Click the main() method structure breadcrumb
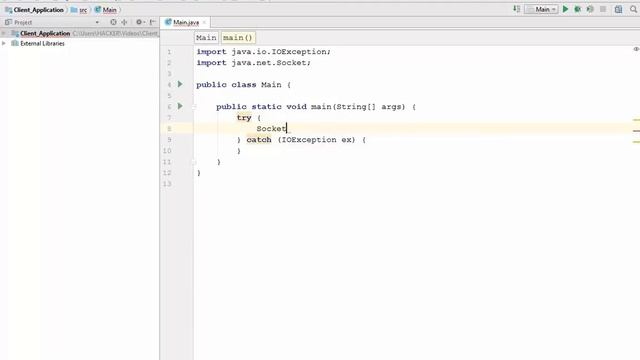This screenshot has width=640, height=360. pos(238,38)
